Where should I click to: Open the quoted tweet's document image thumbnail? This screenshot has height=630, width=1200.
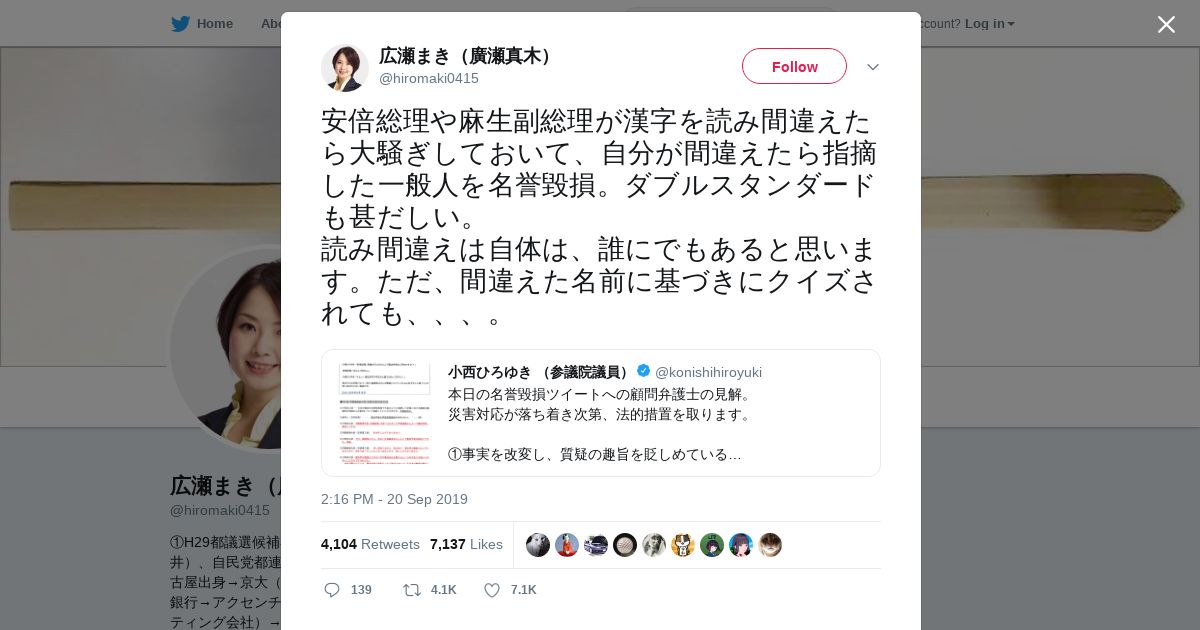click(x=384, y=413)
